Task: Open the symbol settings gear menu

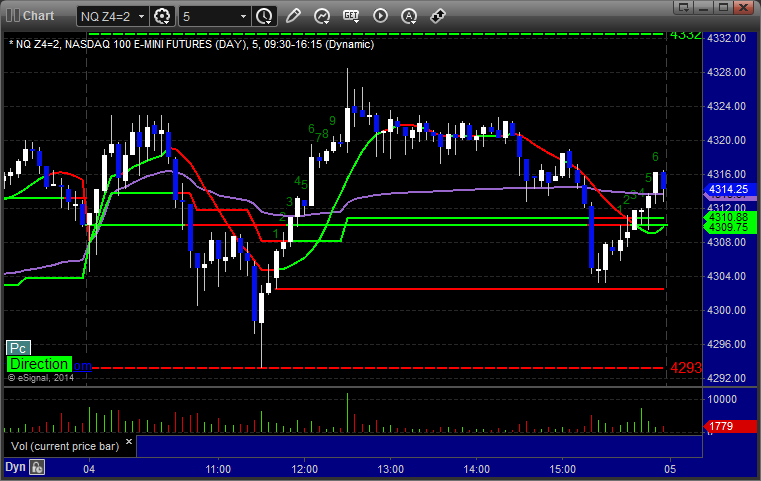Action: (162, 16)
